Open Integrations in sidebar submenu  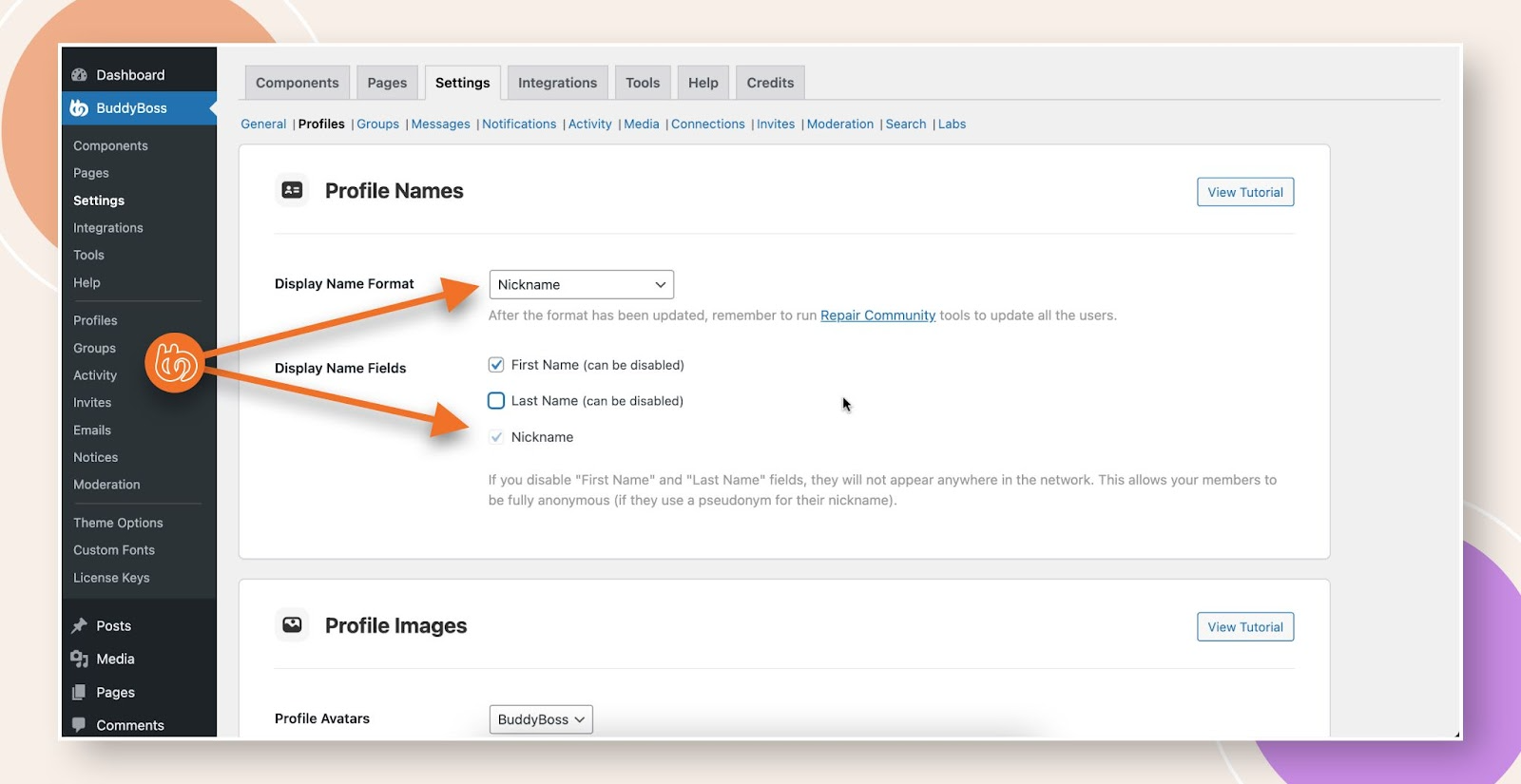coord(108,228)
